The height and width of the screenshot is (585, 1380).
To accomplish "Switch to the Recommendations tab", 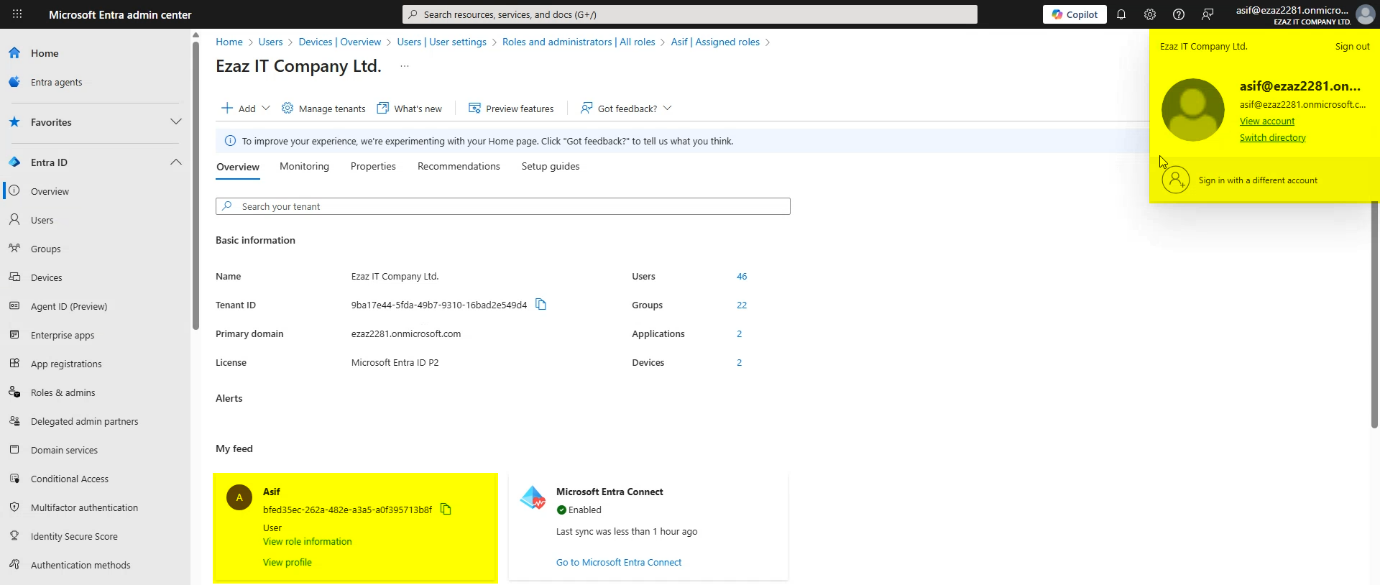I will tap(459, 166).
